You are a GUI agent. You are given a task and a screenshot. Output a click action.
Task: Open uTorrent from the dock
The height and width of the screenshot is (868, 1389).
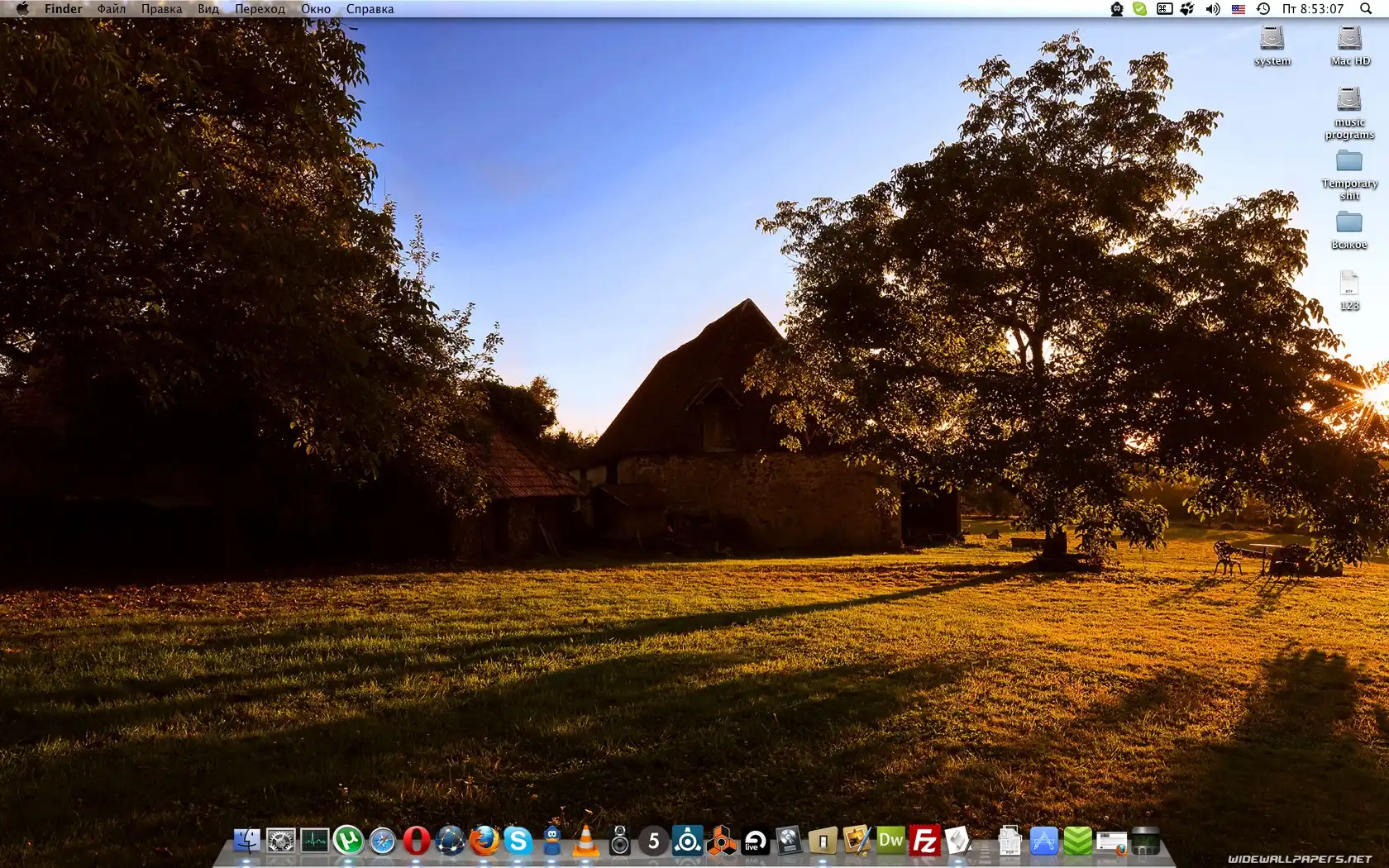click(x=348, y=841)
